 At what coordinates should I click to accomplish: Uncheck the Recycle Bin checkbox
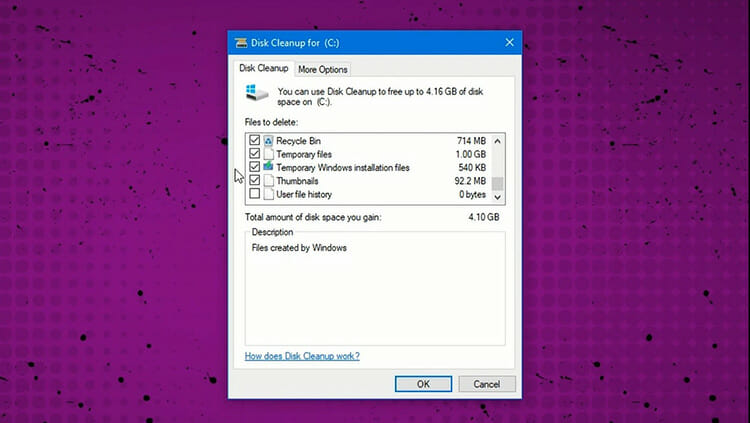point(254,140)
